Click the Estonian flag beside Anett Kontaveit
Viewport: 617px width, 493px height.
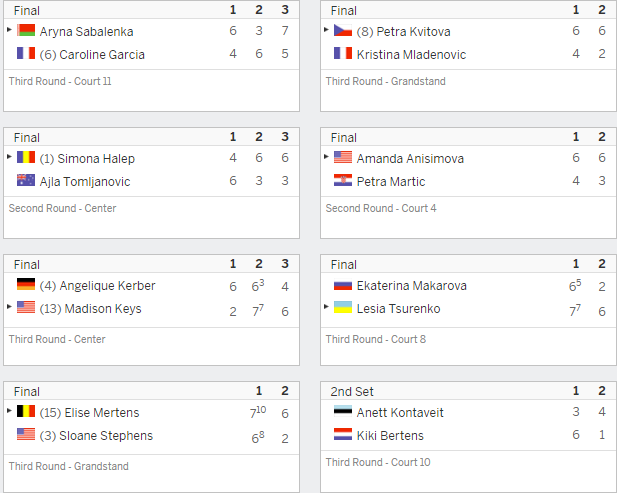[x=343, y=411]
